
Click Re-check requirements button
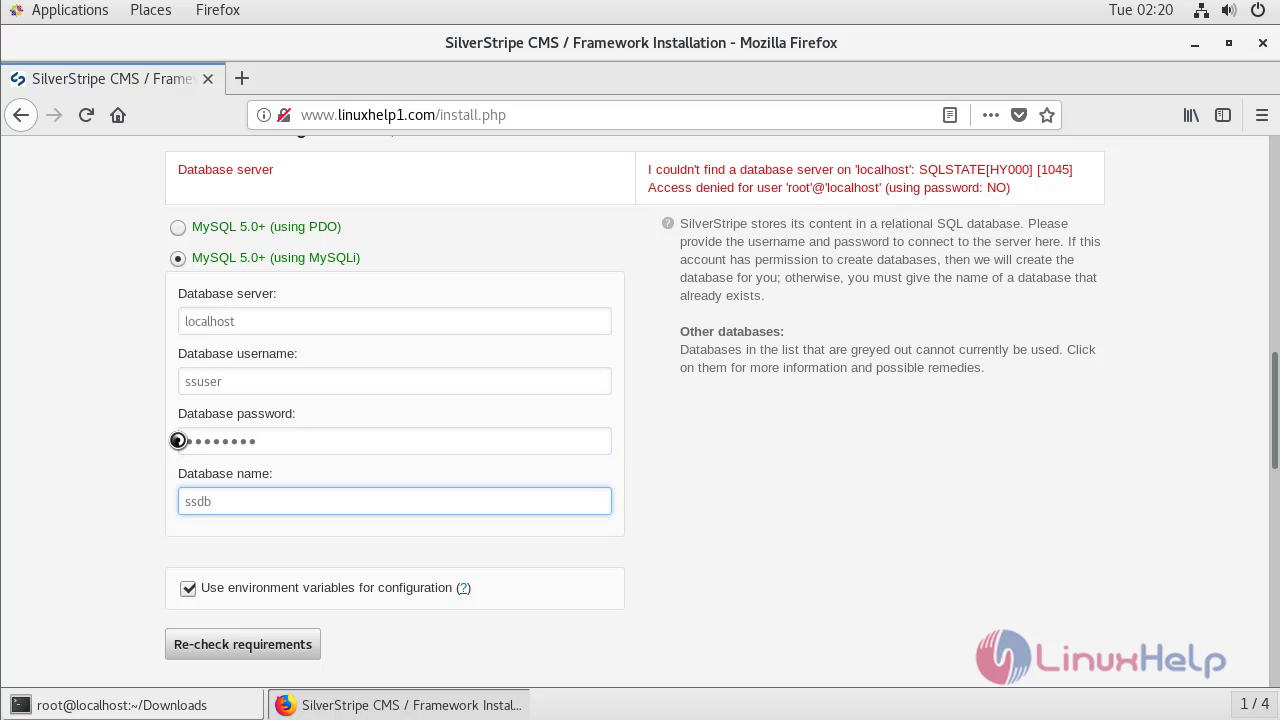coord(243,644)
